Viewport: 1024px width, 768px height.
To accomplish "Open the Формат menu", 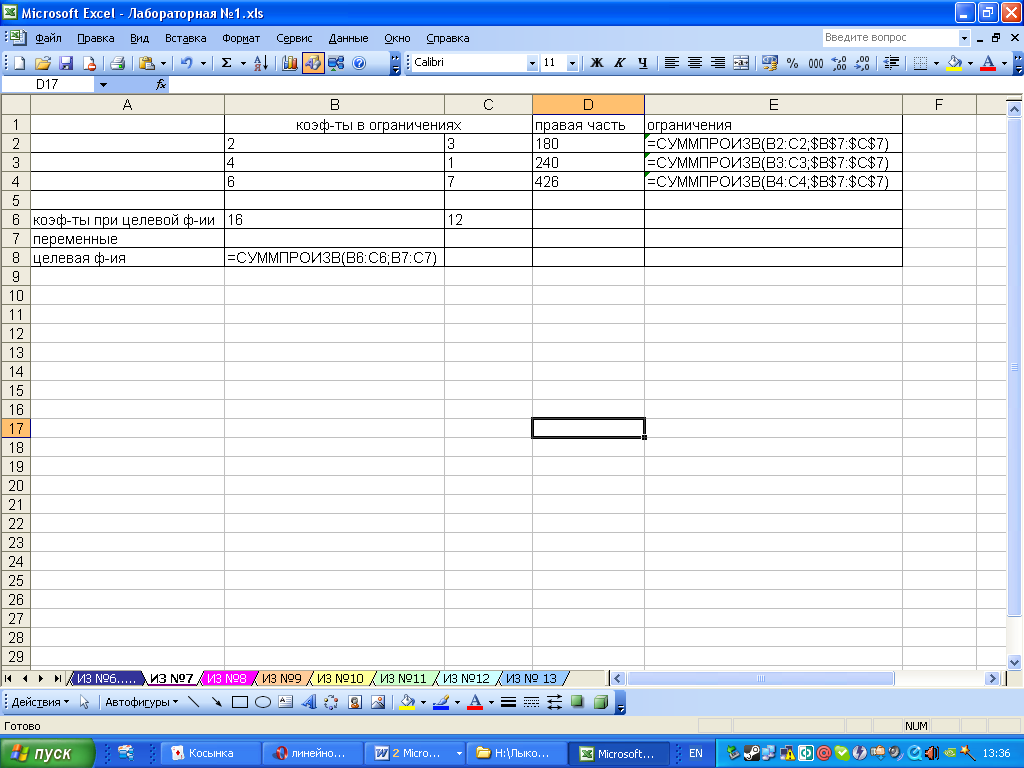I will click(241, 38).
